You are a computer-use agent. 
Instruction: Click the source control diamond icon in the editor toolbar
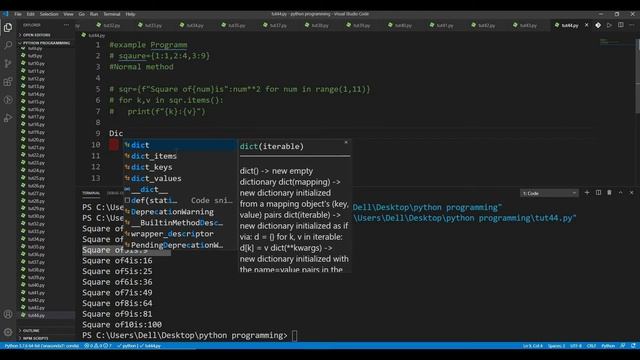point(598,25)
